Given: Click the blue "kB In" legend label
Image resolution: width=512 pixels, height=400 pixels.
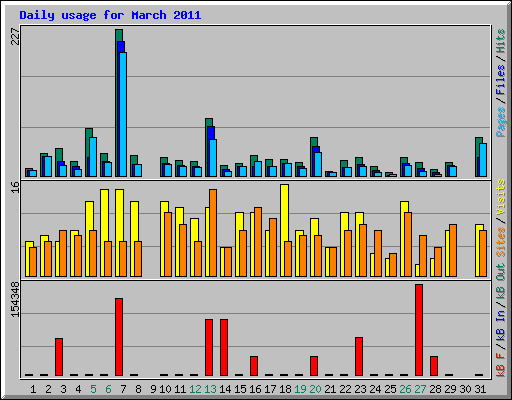Looking at the screenshot, I should (501, 325).
